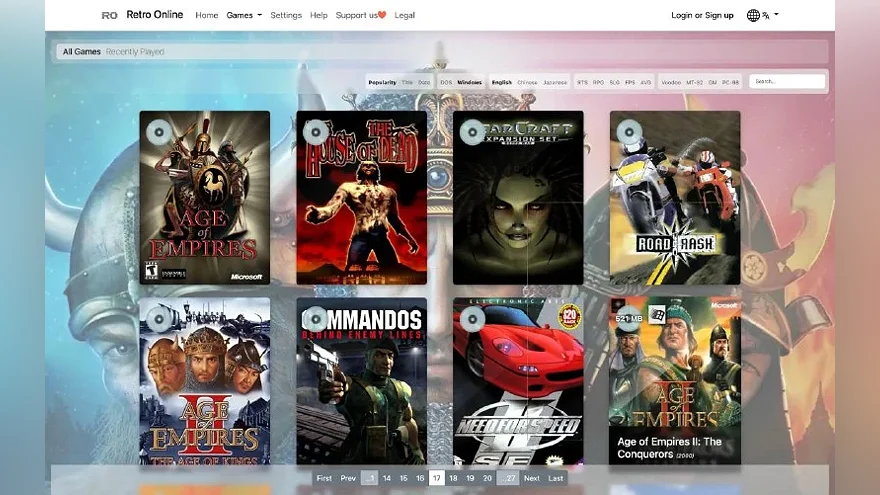Jump to page 15
This screenshot has height=495, width=880.
tap(404, 478)
